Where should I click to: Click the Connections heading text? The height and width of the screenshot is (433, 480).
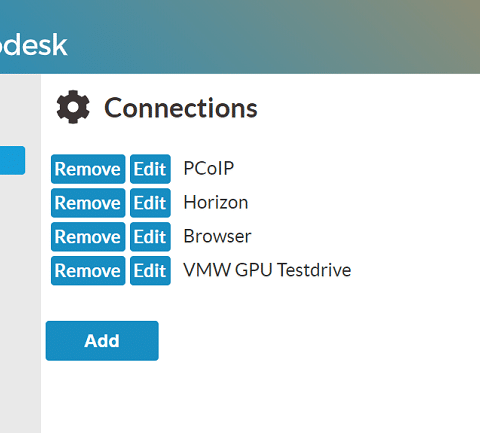(x=181, y=108)
